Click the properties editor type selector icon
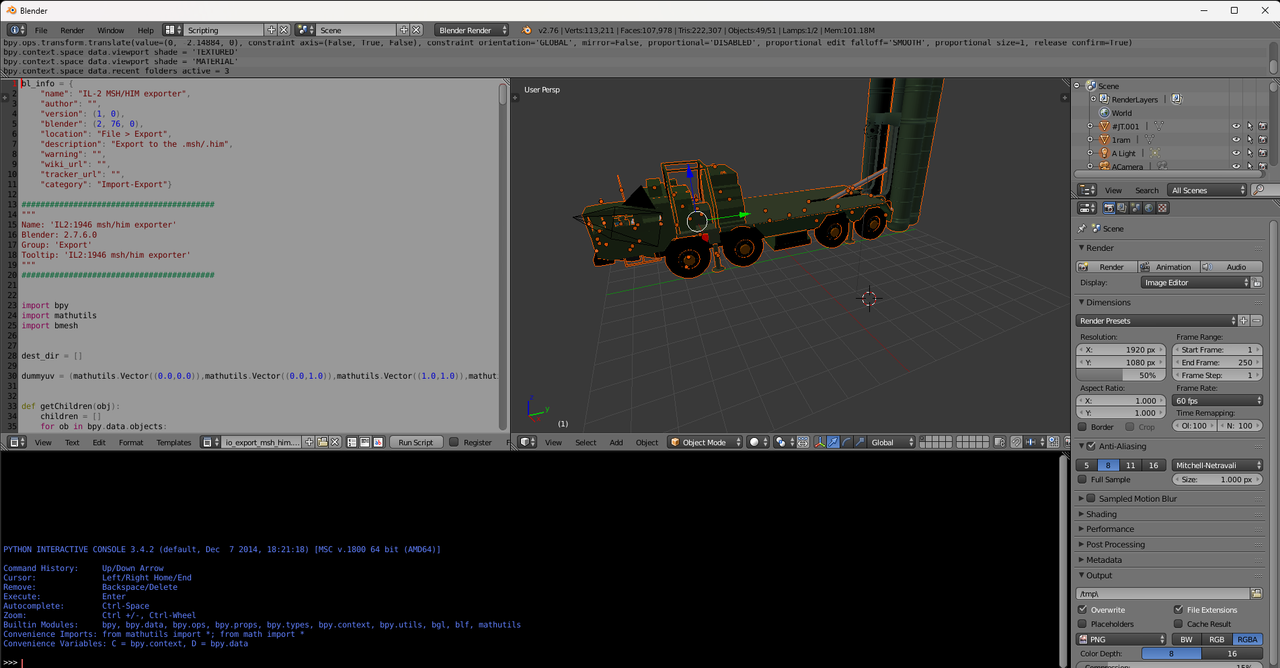Image resolution: width=1280 pixels, height=668 pixels. point(1087,208)
